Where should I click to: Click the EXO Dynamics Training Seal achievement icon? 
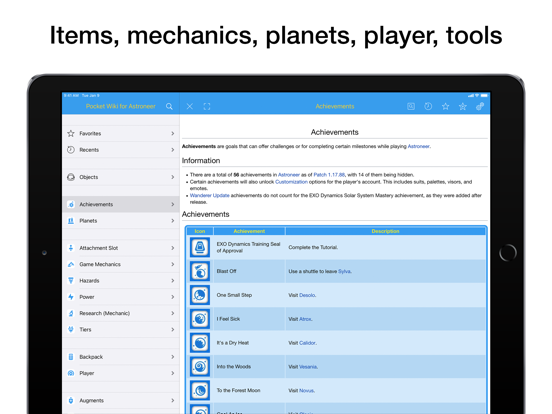click(200, 247)
